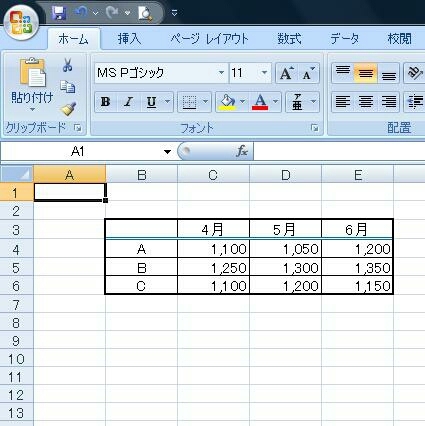Decrease font size with small A
This screenshot has height=426, width=425.
click(x=308, y=73)
